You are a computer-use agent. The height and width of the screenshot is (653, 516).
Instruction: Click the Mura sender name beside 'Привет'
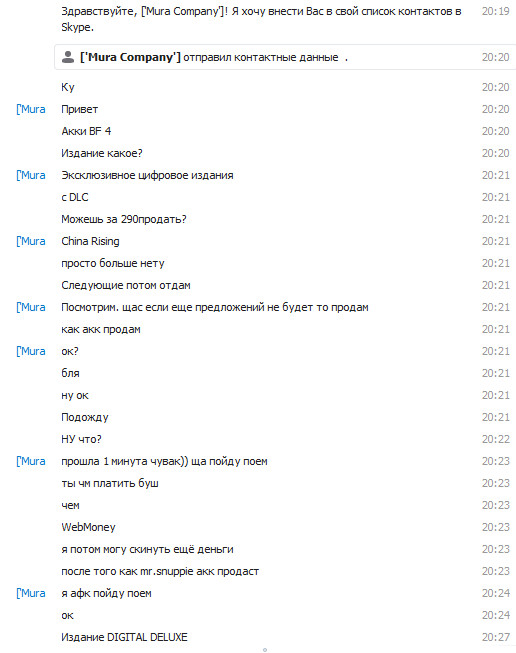31,109
